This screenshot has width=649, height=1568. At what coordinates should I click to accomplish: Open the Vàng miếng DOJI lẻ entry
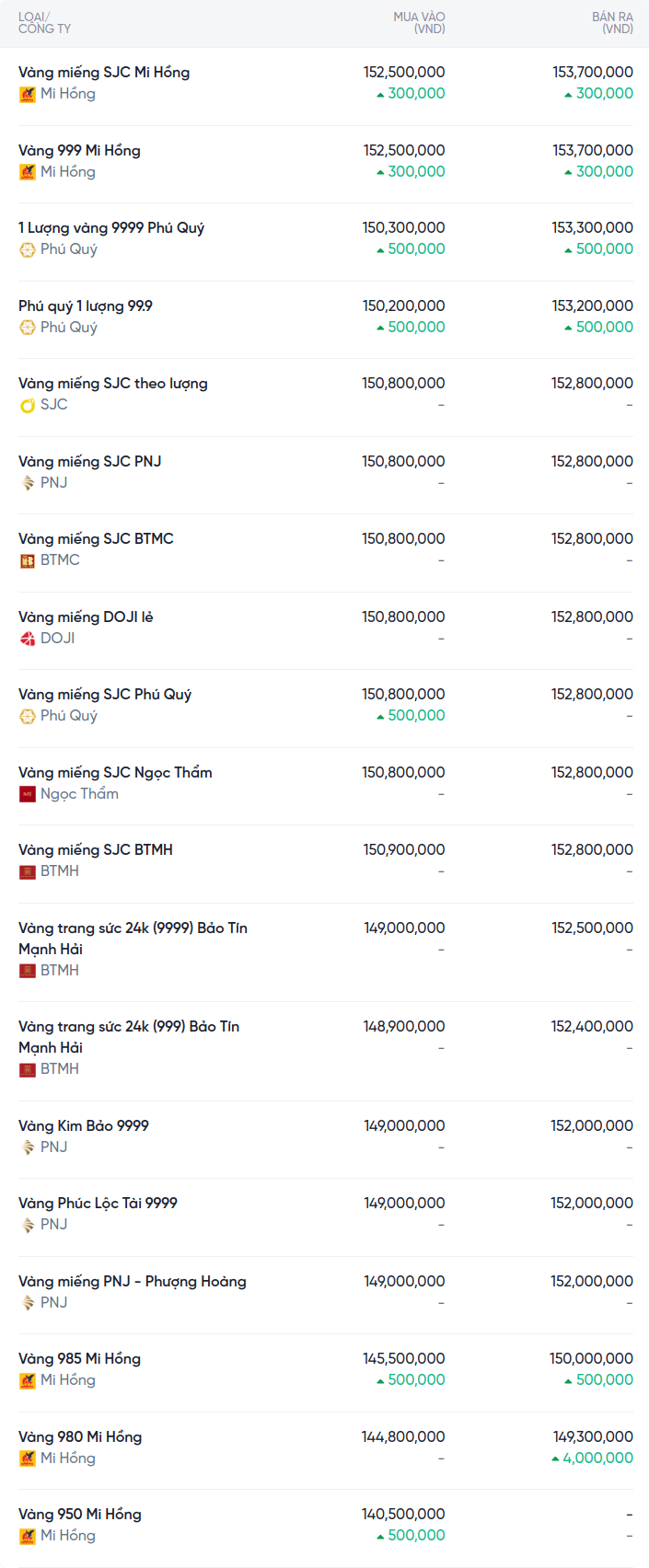pos(86,617)
